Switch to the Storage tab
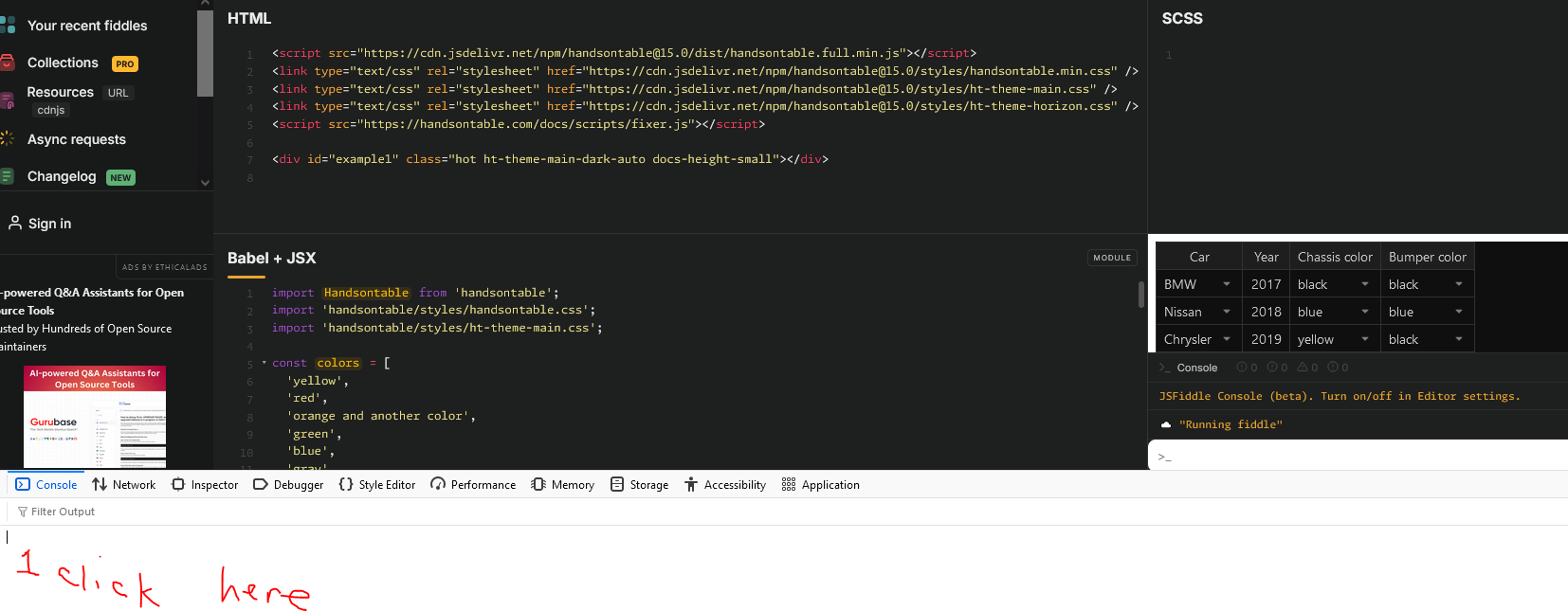This screenshot has width=1568, height=611. click(640, 484)
